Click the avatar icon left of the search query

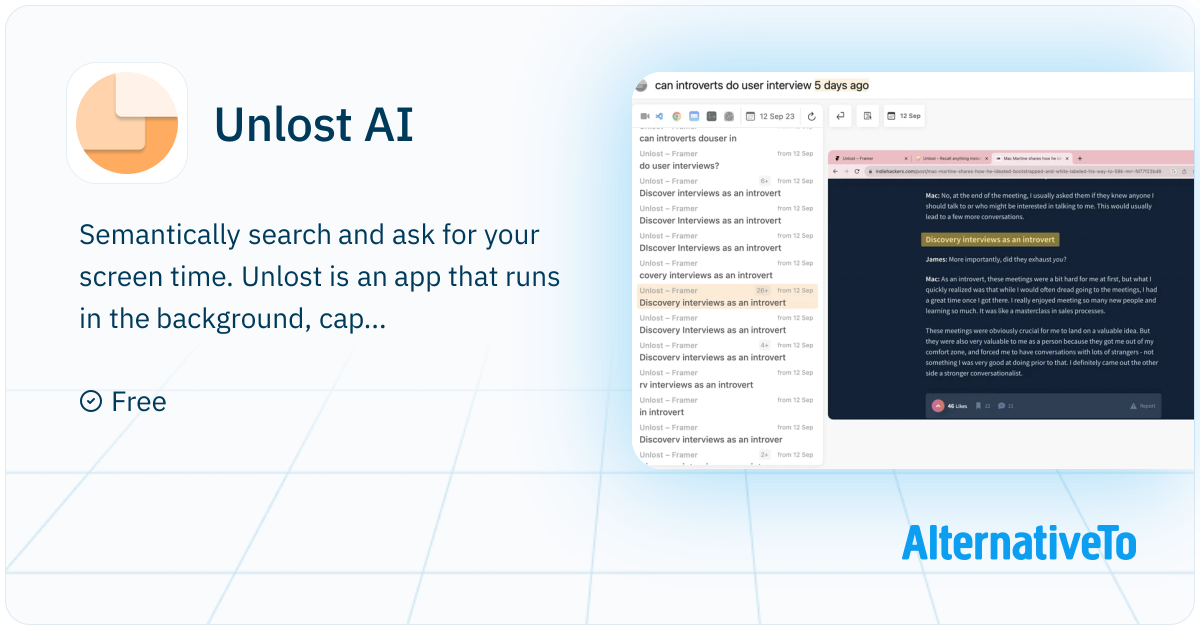point(642,86)
